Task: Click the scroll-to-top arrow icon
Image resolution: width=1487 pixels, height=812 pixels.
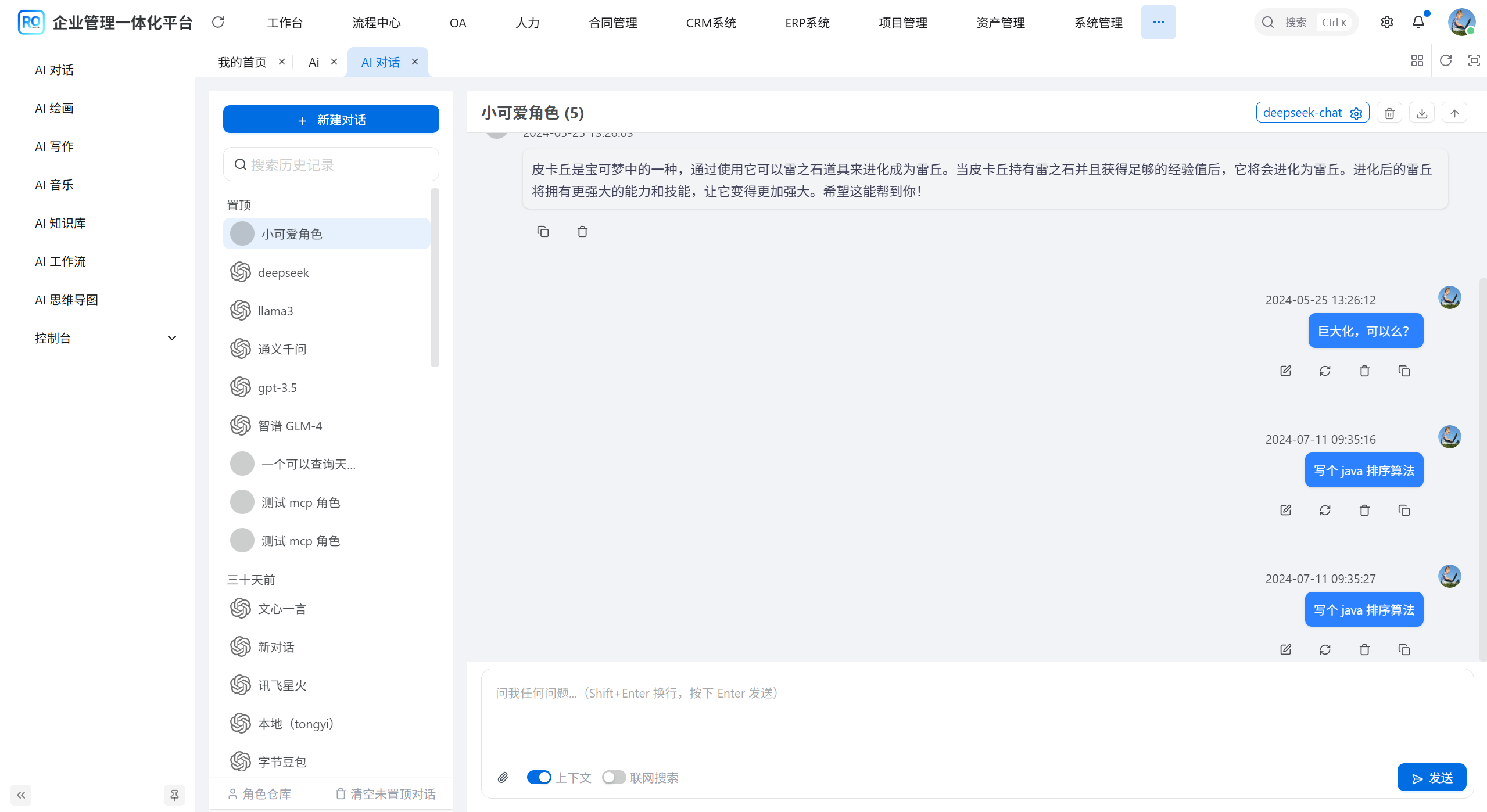Action: (x=1454, y=113)
